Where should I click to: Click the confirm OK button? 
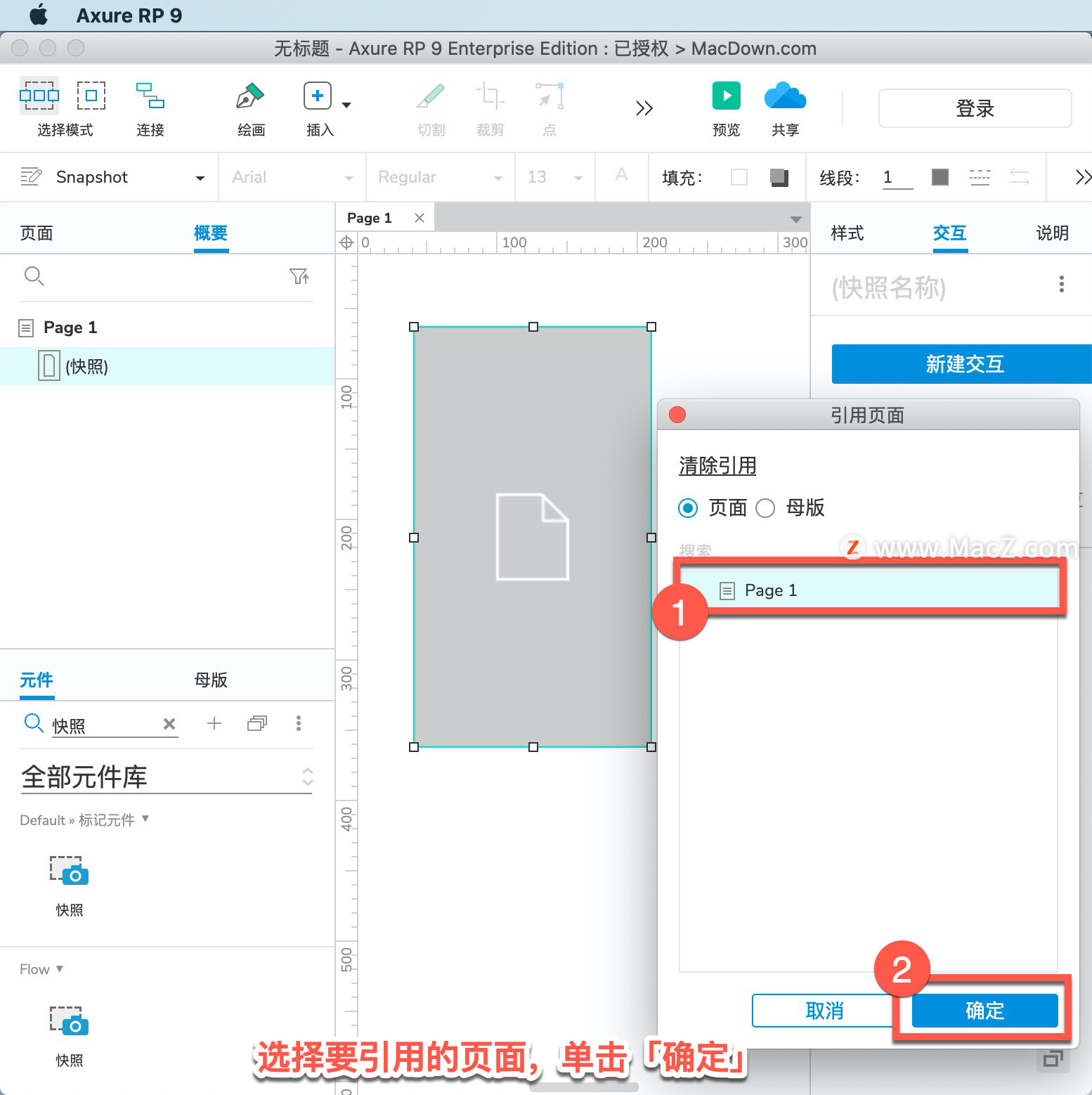[x=984, y=1011]
